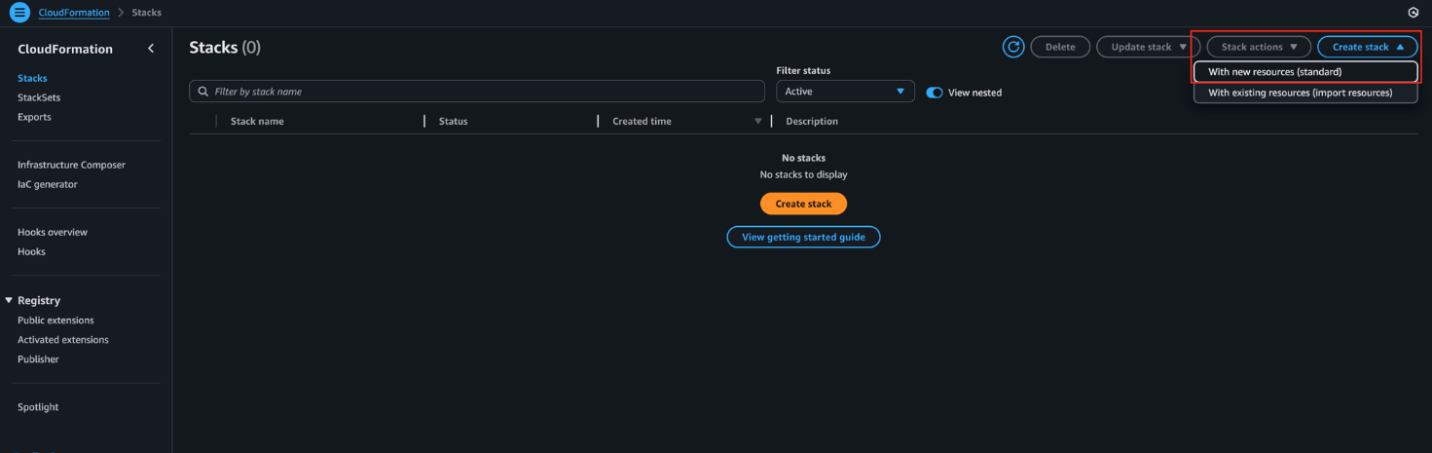This screenshot has height=453, width=1432.
Task: Choose With new resources (standard)
Action: [x=1305, y=72]
